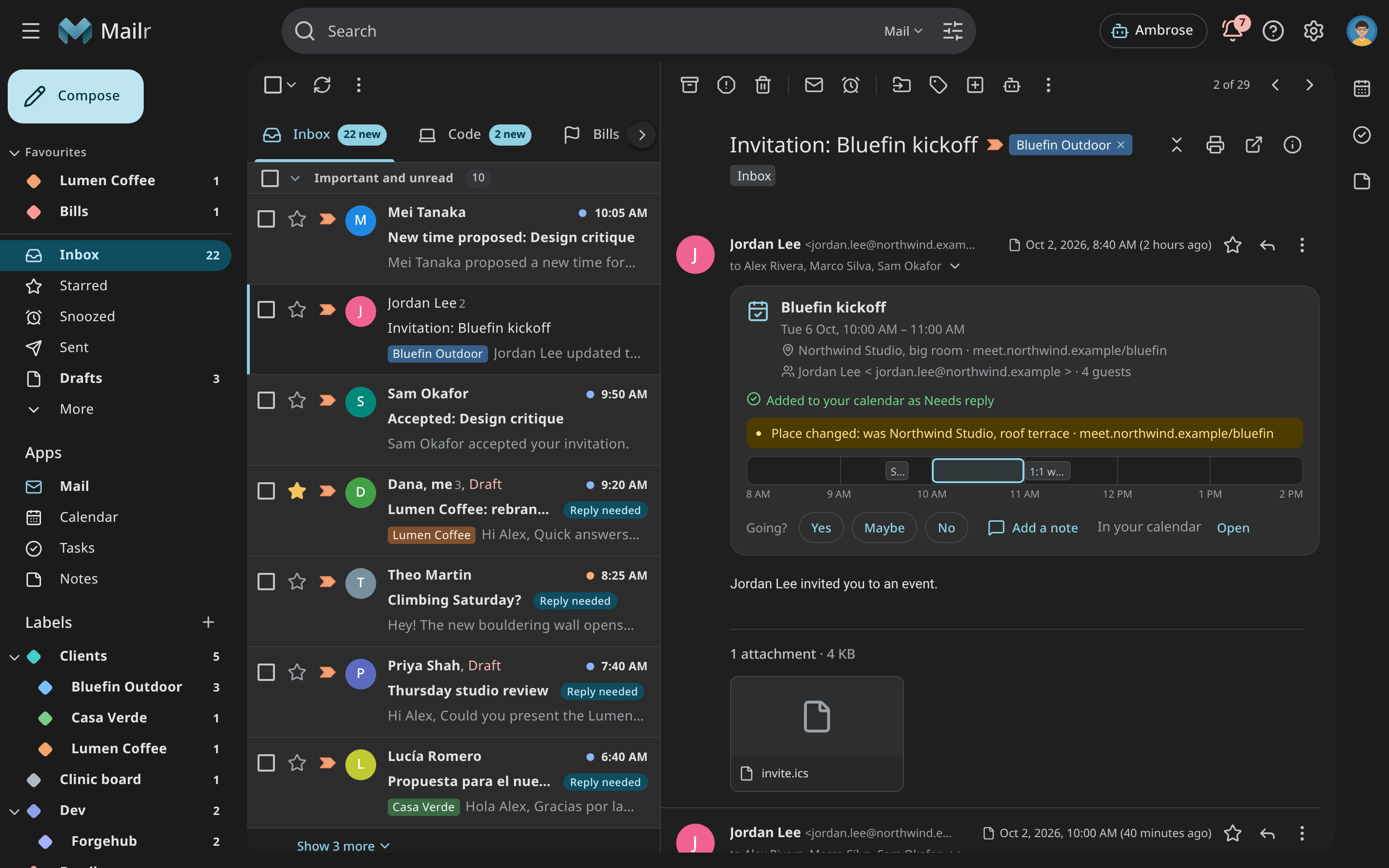Expand More folders in sidebar

coord(76,409)
